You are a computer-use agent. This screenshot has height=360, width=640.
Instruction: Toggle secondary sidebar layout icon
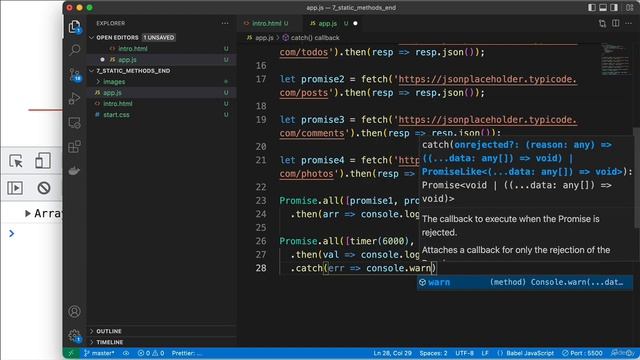(613, 7)
